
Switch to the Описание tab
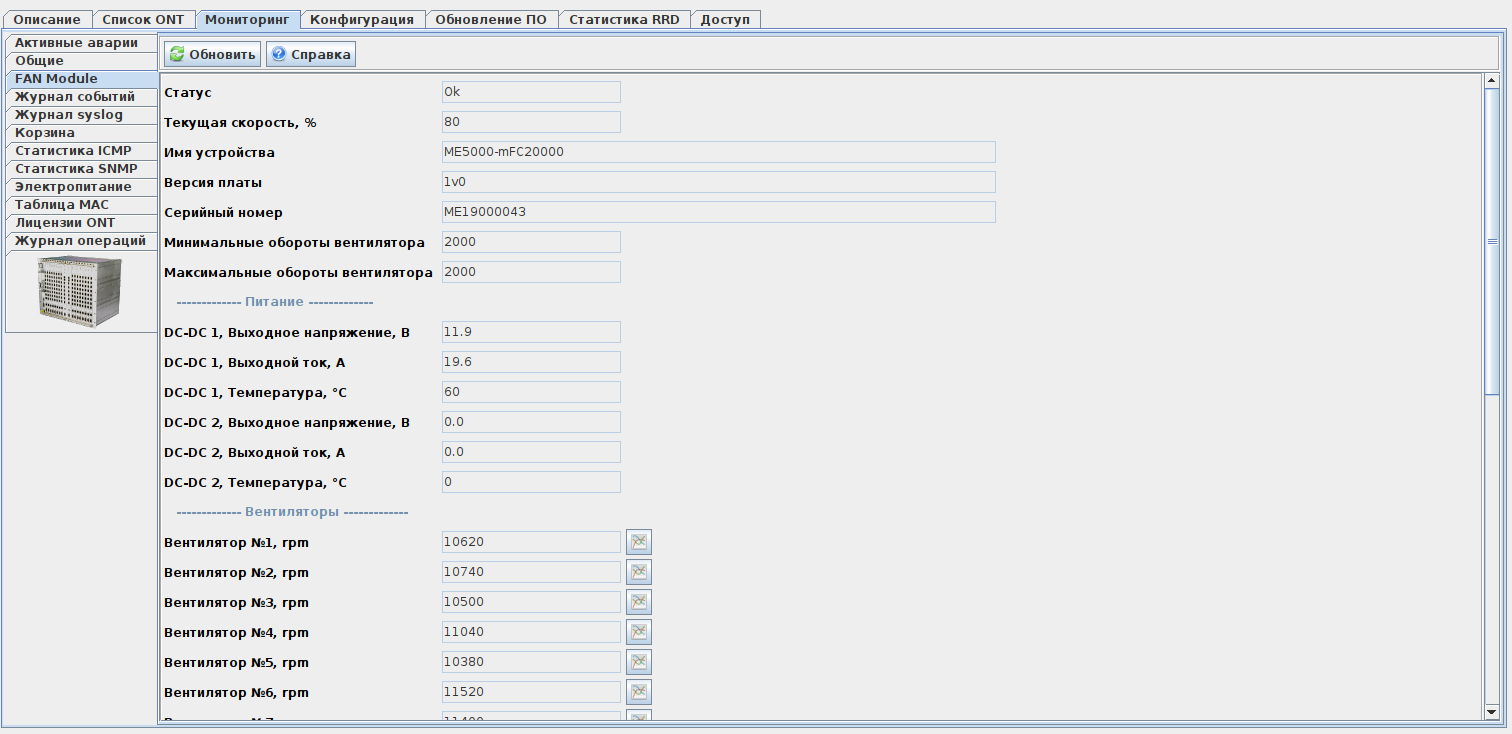coord(47,20)
